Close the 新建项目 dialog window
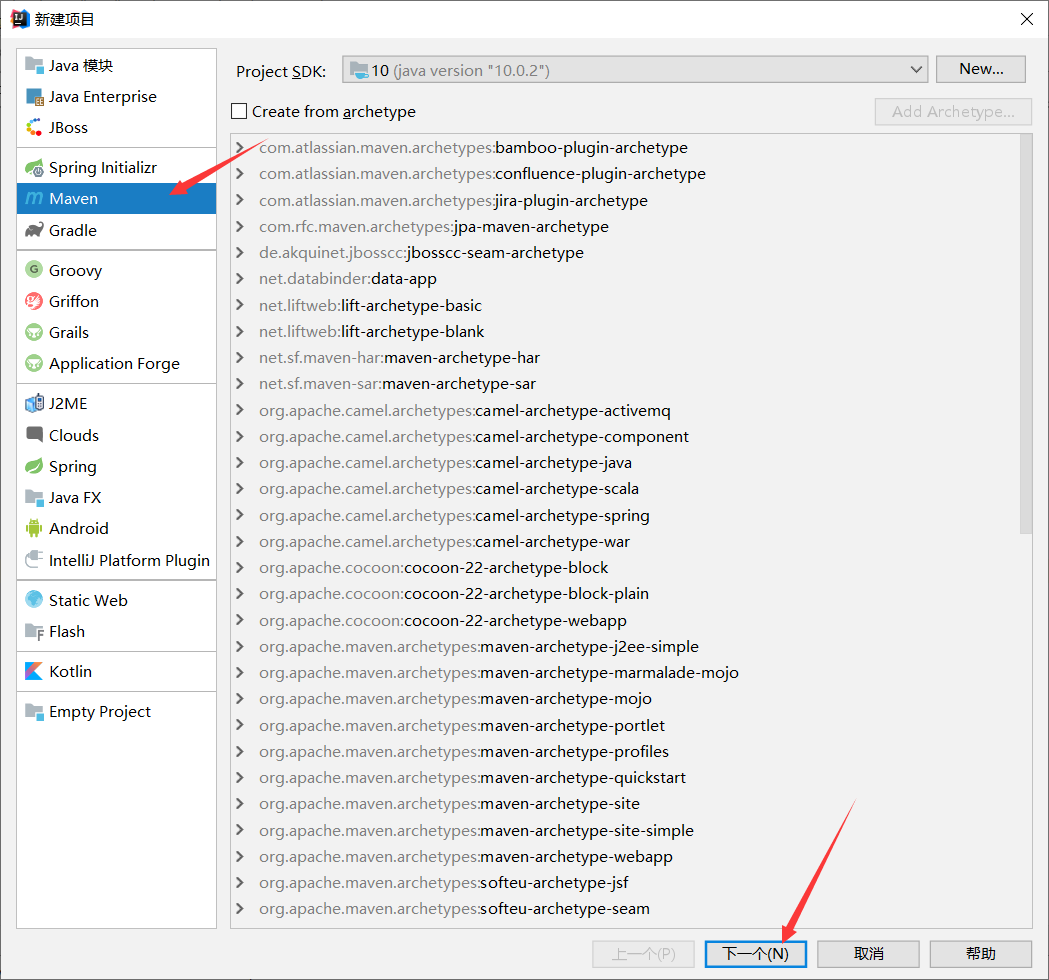The width and height of the screenshot is (1049, 980). tap(1027, 19)
